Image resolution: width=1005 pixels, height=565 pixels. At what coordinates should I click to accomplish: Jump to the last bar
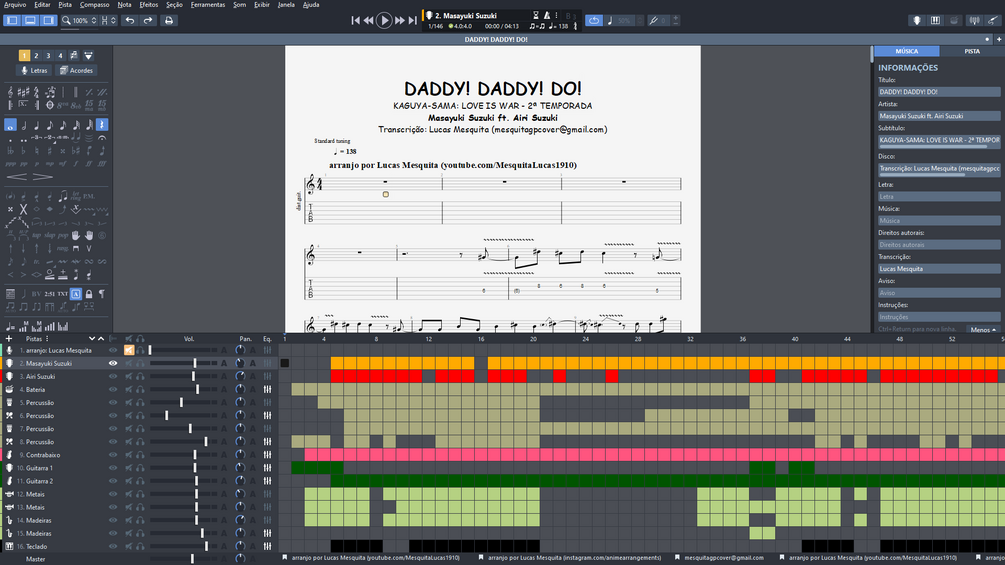pos(413,20)
